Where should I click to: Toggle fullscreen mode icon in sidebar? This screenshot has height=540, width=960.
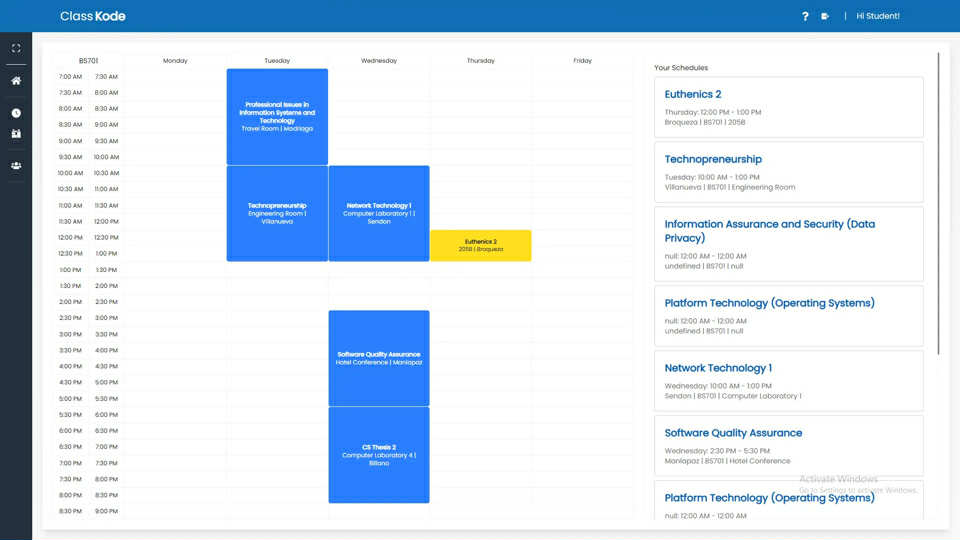coord(16,48)
